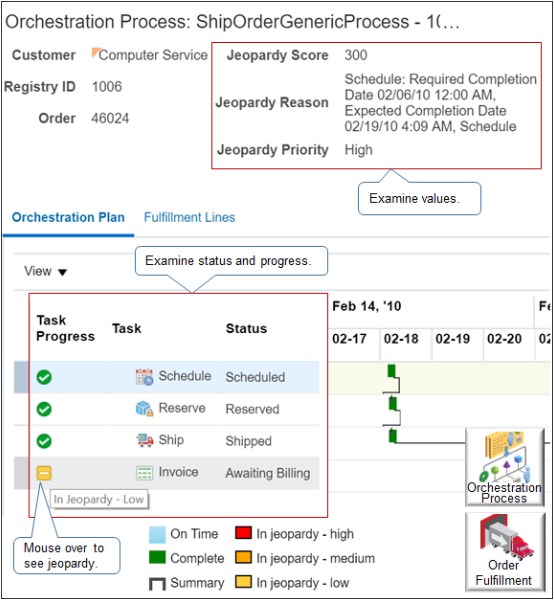Switch to the Orchestration Plan tab
Screen dimensions: 554x600
point(68,217)
